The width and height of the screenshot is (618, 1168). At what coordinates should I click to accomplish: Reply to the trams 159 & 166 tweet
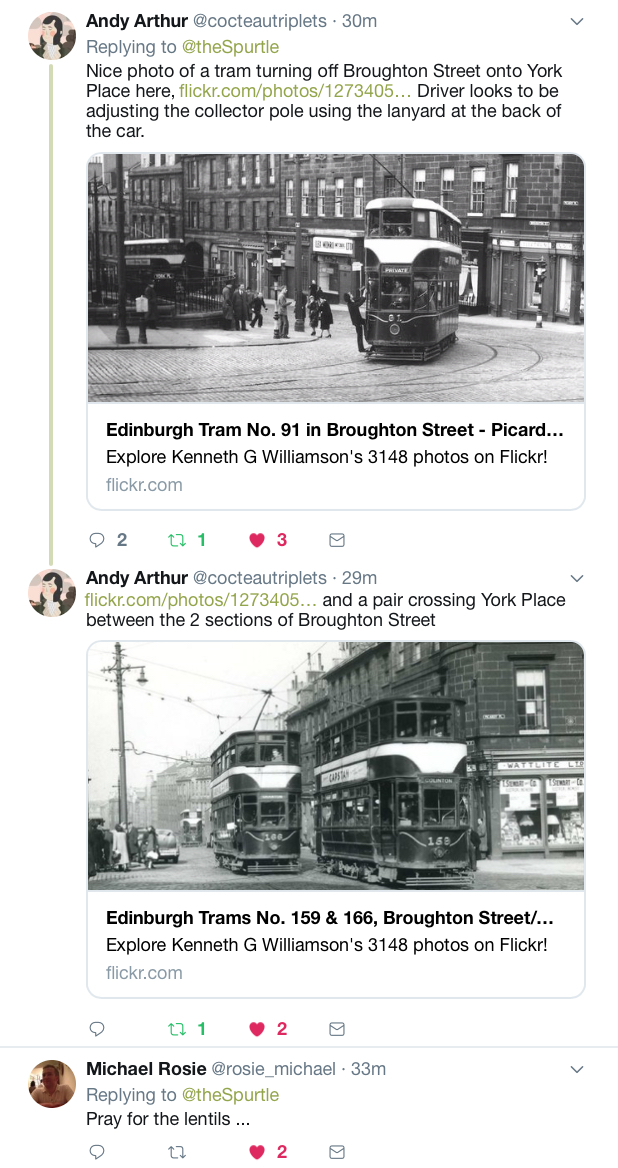point(98,1029)
